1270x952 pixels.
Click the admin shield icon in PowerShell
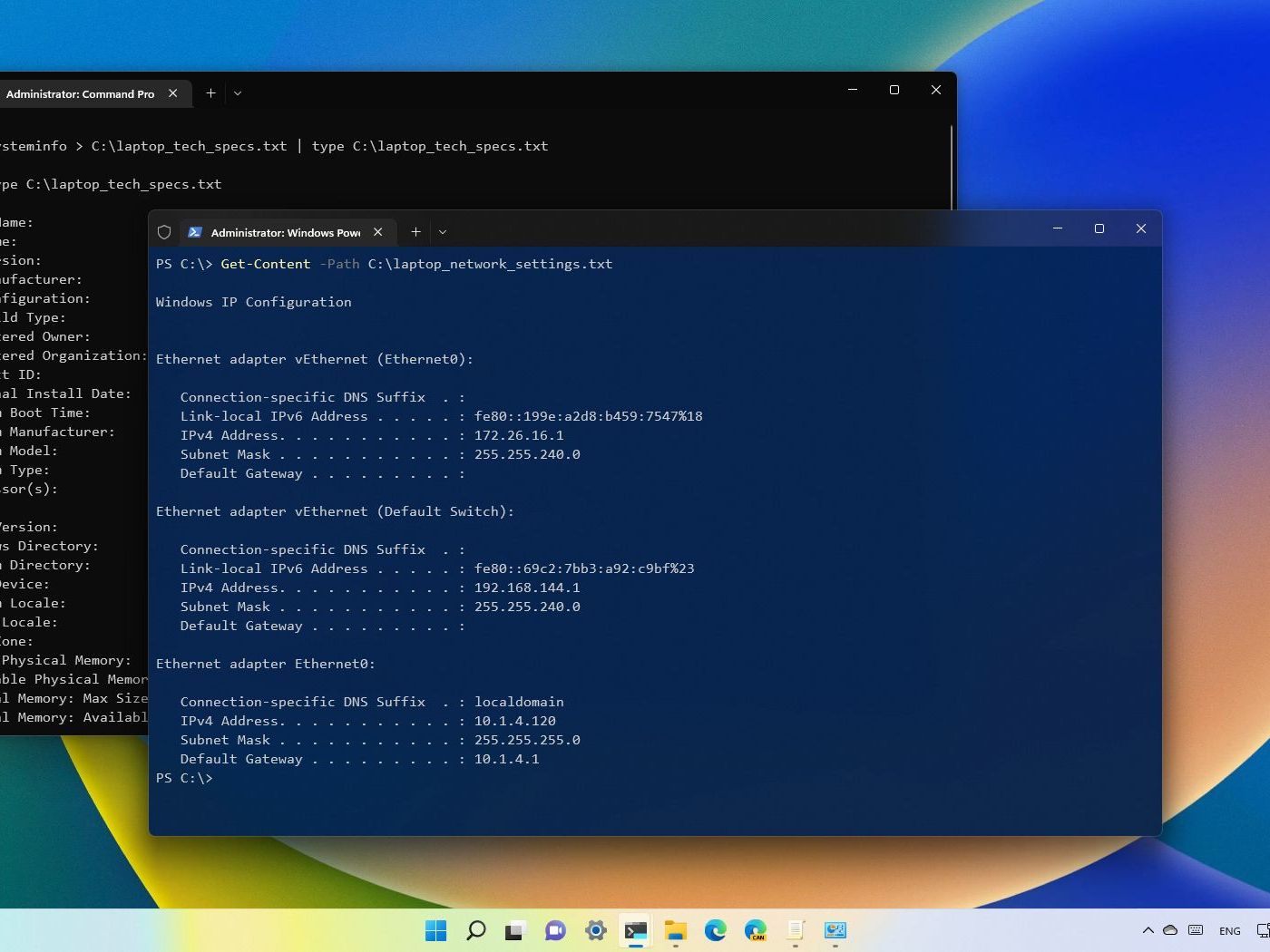(164, 232)
